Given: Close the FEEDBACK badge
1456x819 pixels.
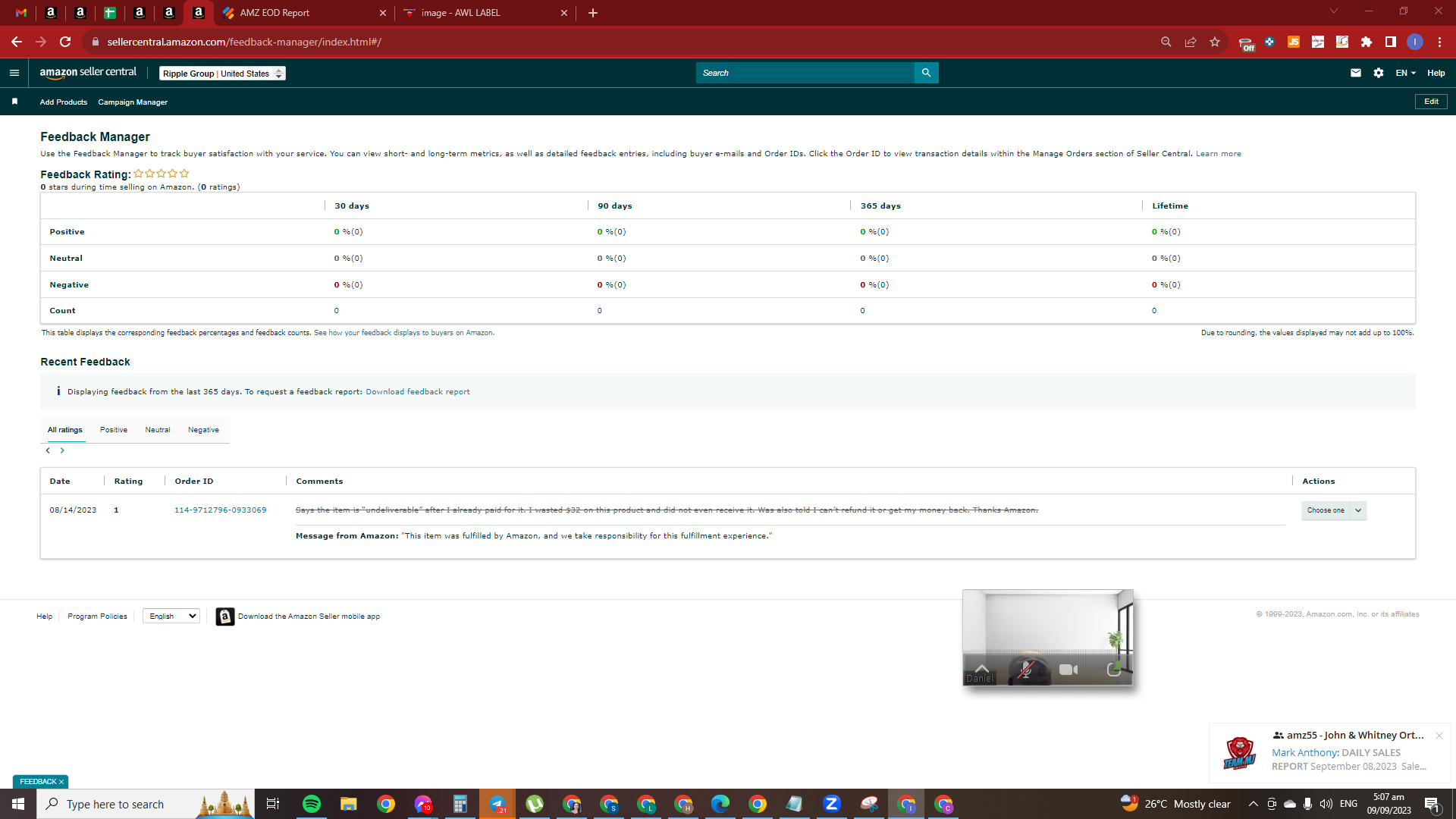Looking at the screenshot, I should click(61, 782).
